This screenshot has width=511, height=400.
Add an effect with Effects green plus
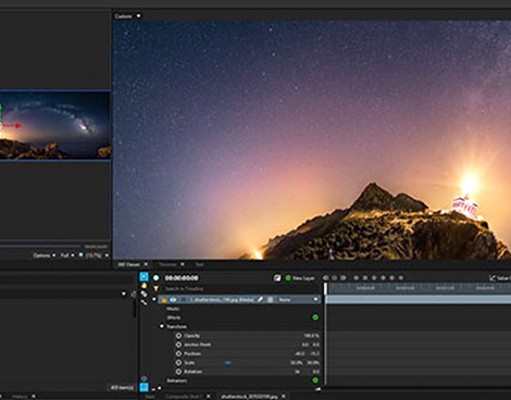(315, 317)
